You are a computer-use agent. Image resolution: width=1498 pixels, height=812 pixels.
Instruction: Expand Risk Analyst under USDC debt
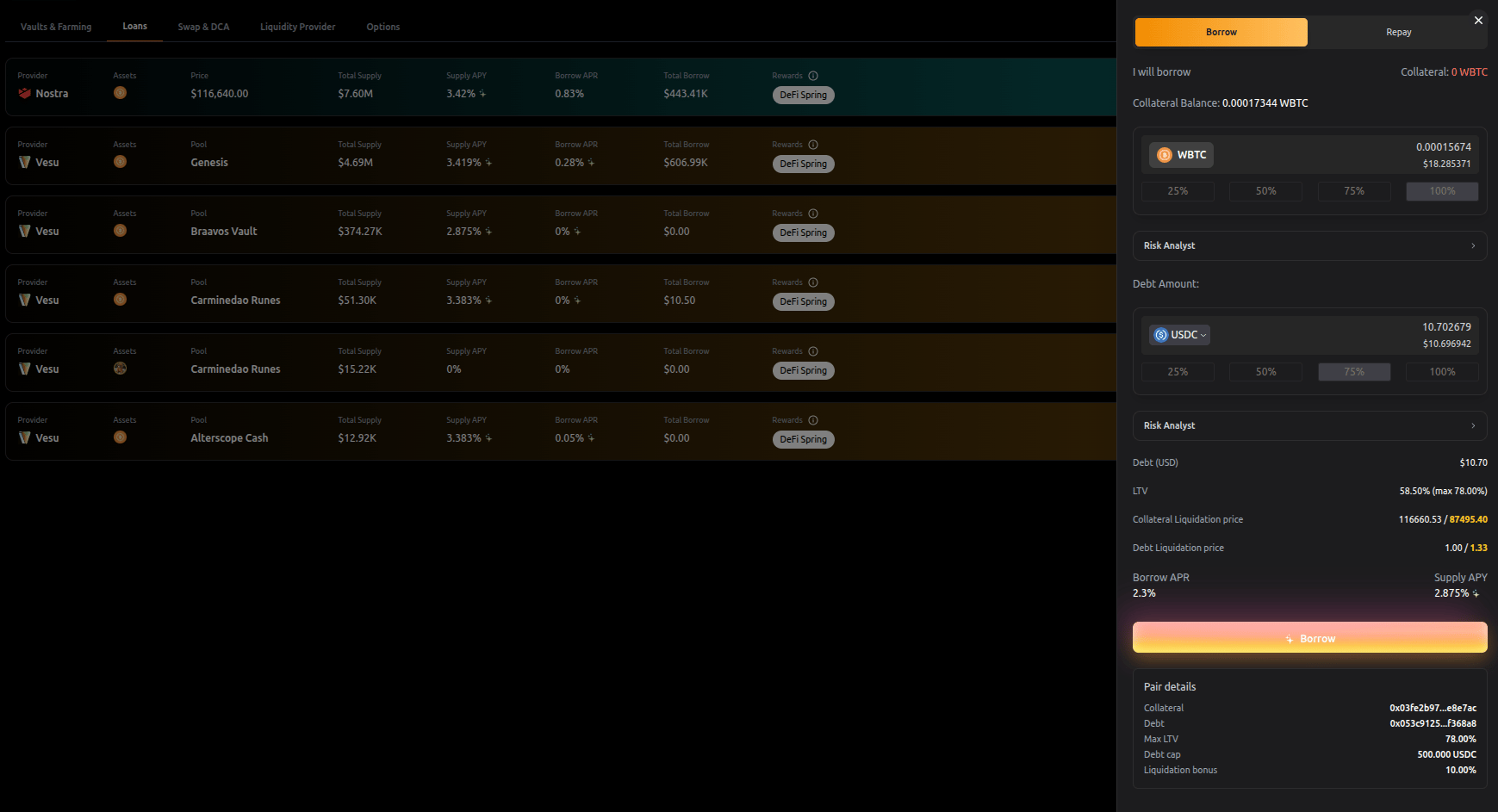coord(1309,425)
